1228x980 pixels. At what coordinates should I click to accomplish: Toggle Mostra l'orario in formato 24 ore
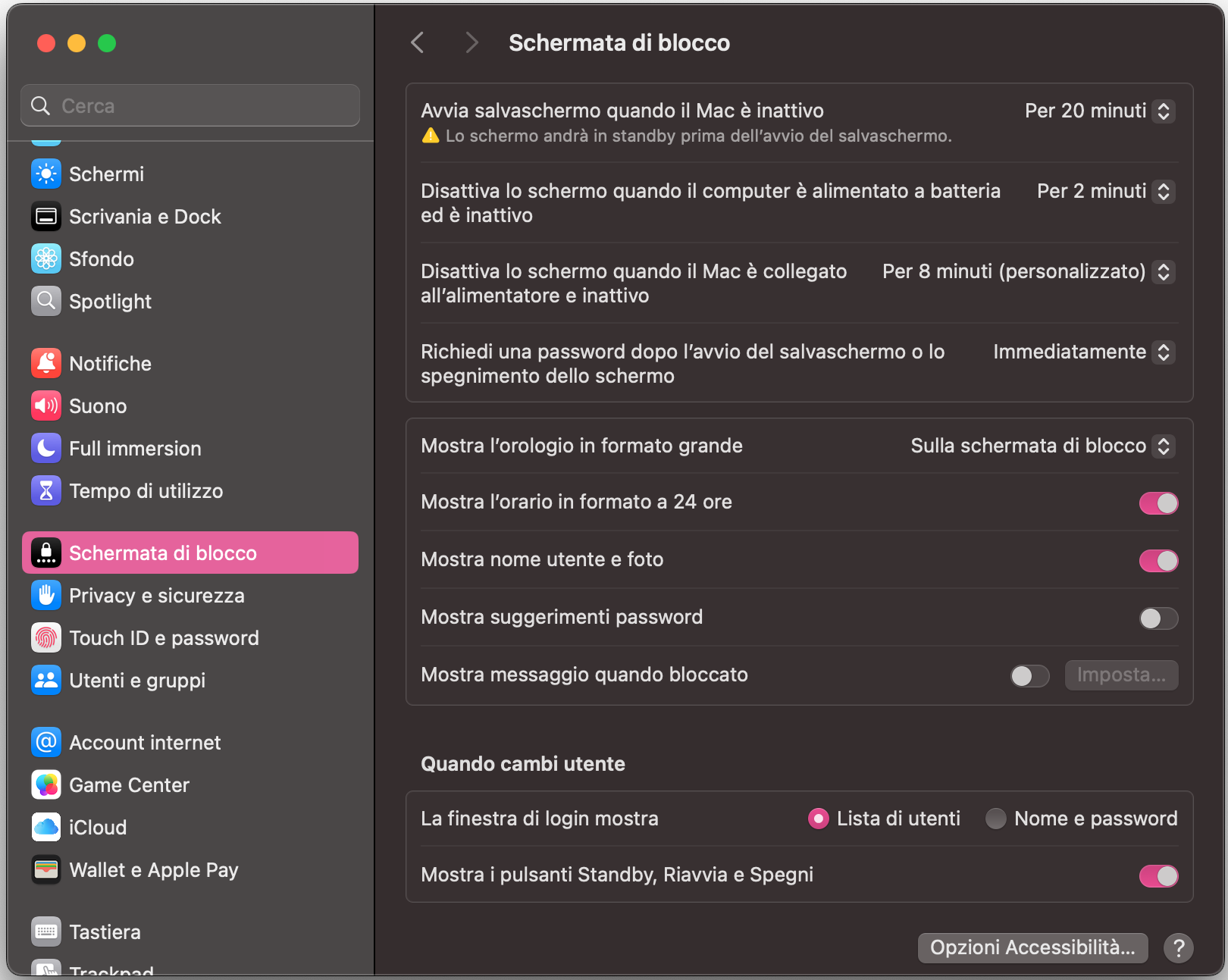tap(1158, 503)
